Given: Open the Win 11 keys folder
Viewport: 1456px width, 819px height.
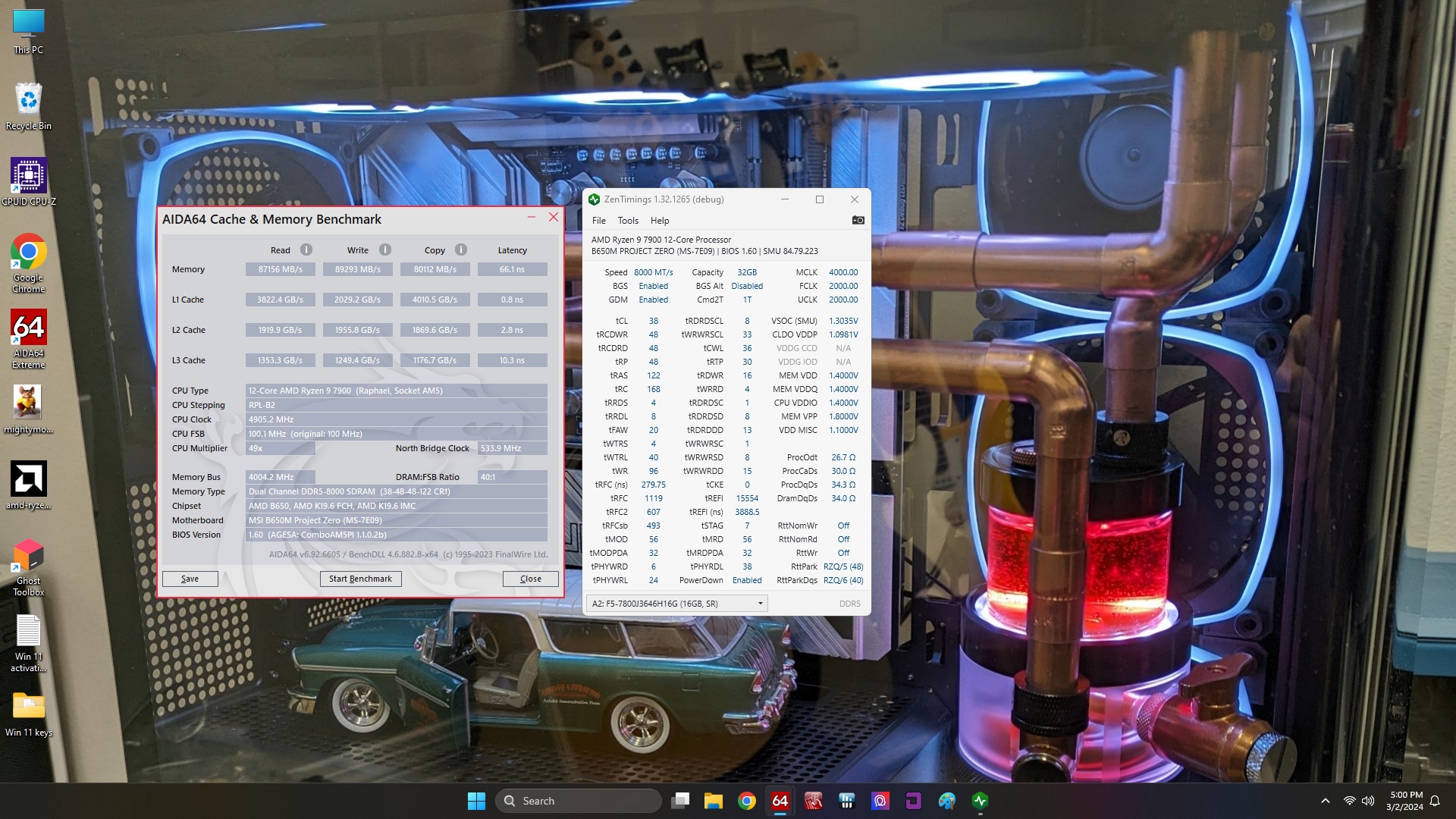Looking at the screenshot, I should click(28, 713).
